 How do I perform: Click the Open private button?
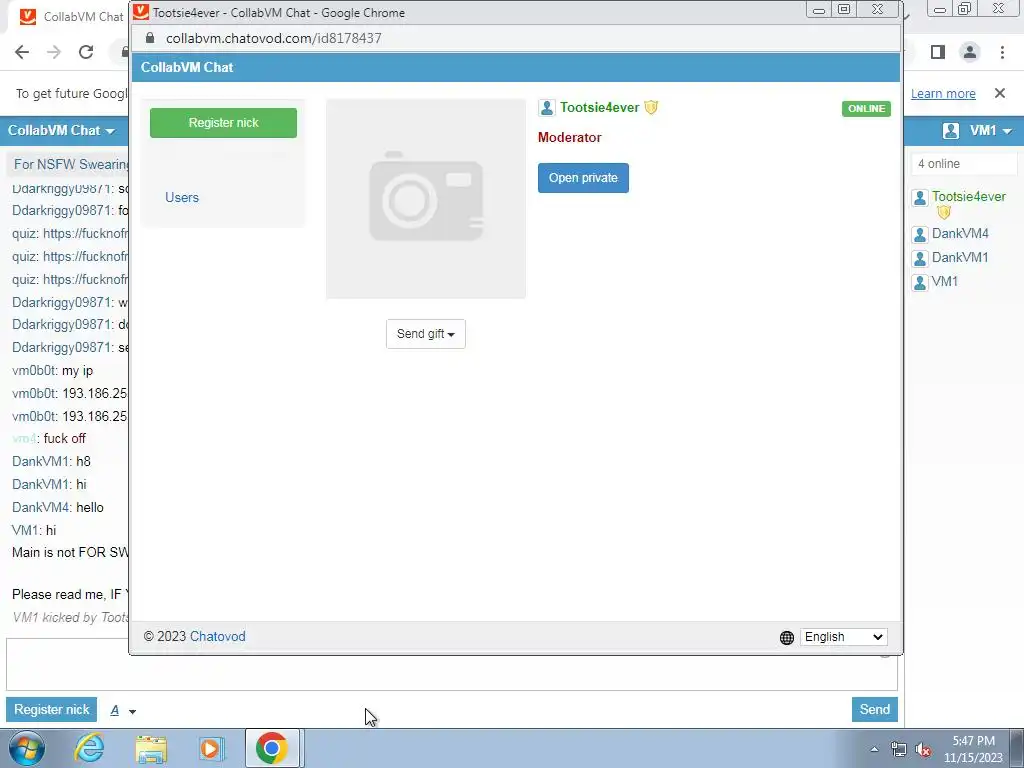tap(583, 178)
